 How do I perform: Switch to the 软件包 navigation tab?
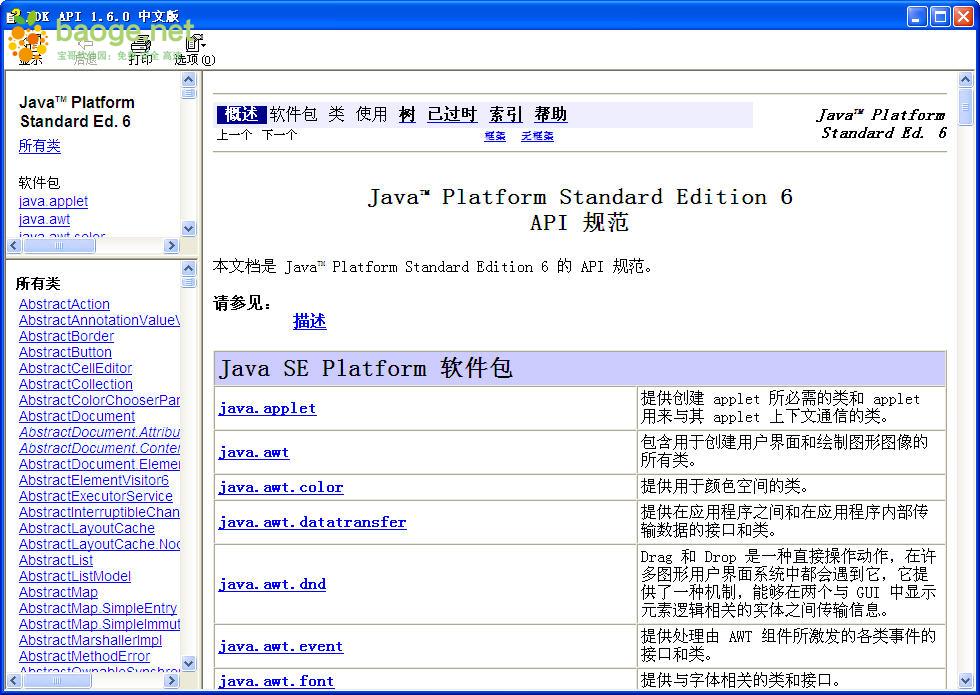pos(291,114)
